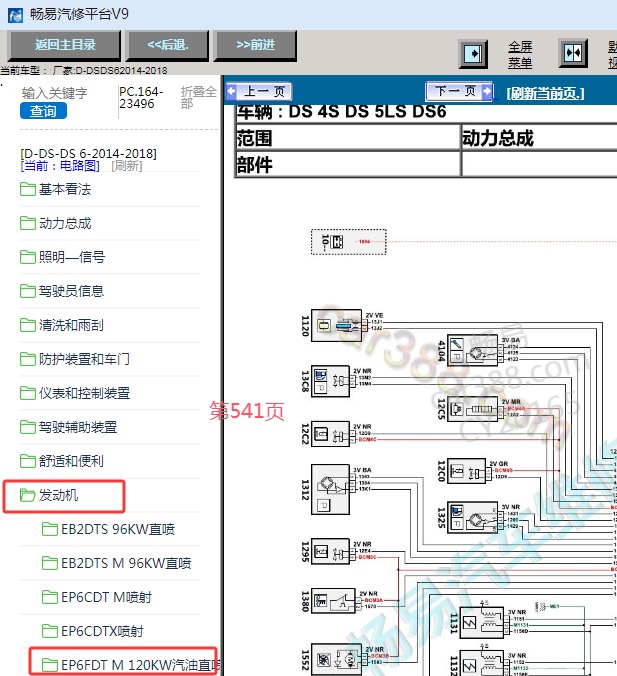Click folder icon next to 照明—信号
This screenshot has height=676, width=617.
[x=28, y=257]
